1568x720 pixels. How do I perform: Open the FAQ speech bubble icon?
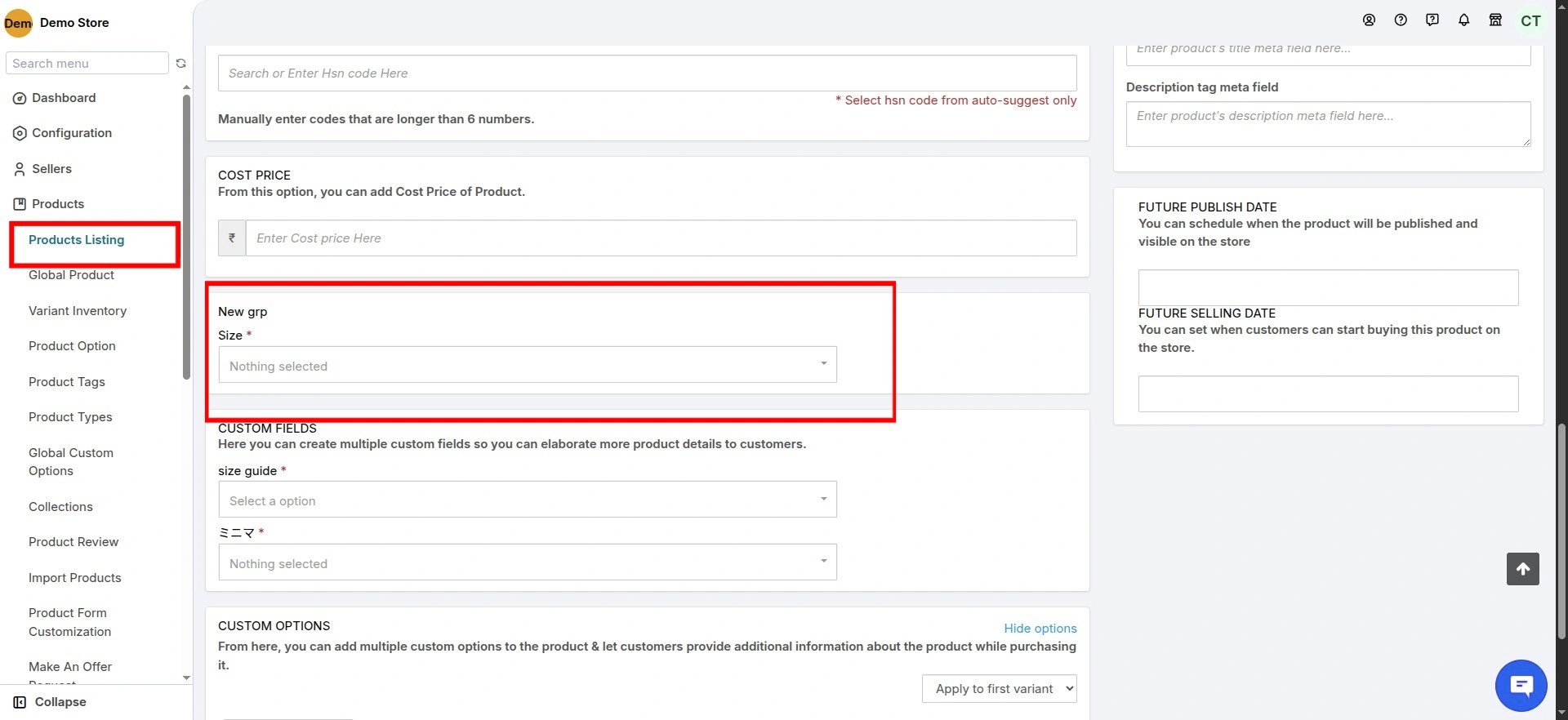pyautogui.click(x=1432, y=20)
